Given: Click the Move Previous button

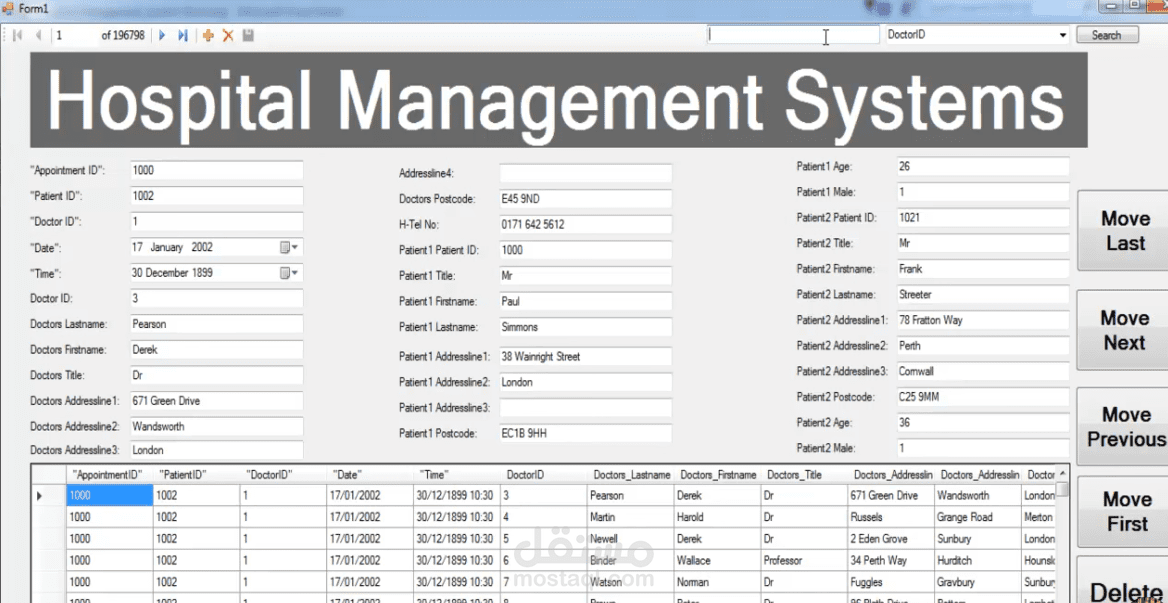Looking at the screenshot, I should [x=1125, y=427].
